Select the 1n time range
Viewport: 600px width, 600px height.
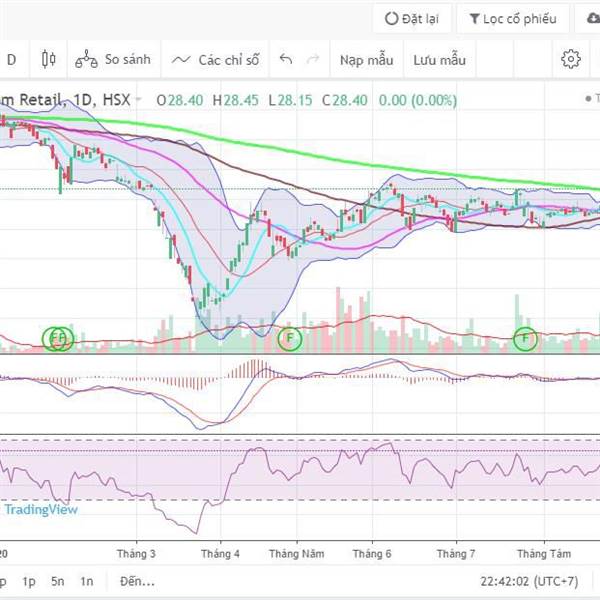[87, 581]
